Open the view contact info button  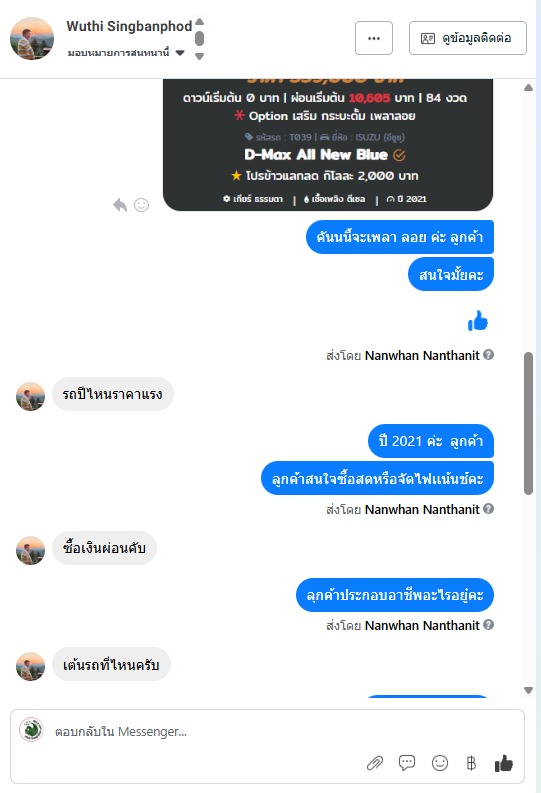click(468, 38)
